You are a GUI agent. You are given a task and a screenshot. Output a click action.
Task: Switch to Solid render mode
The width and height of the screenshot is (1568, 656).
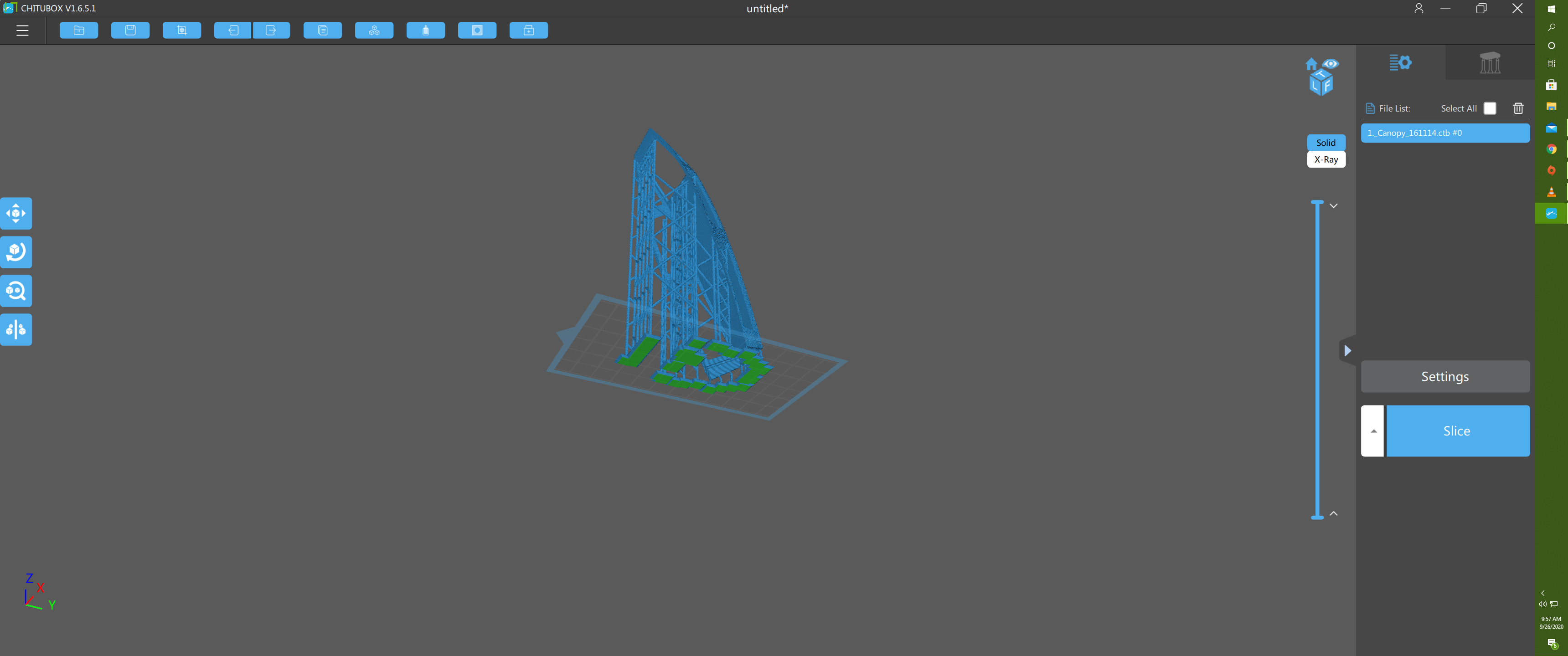[x=1326, y=143]
